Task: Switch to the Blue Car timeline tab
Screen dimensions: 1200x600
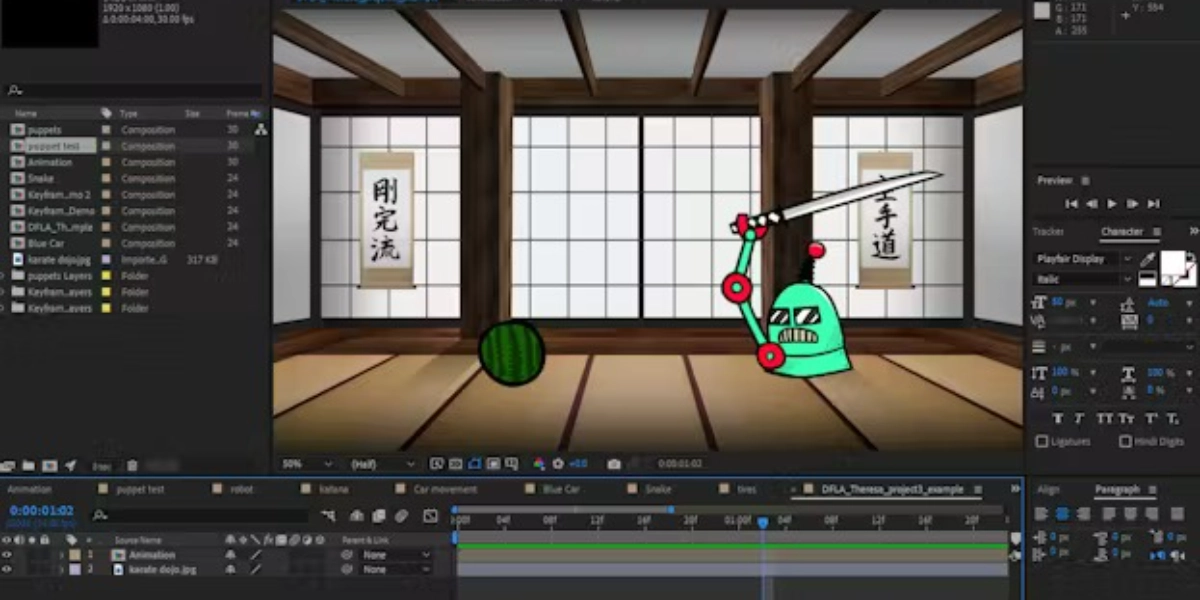Action: click(560, 490)
